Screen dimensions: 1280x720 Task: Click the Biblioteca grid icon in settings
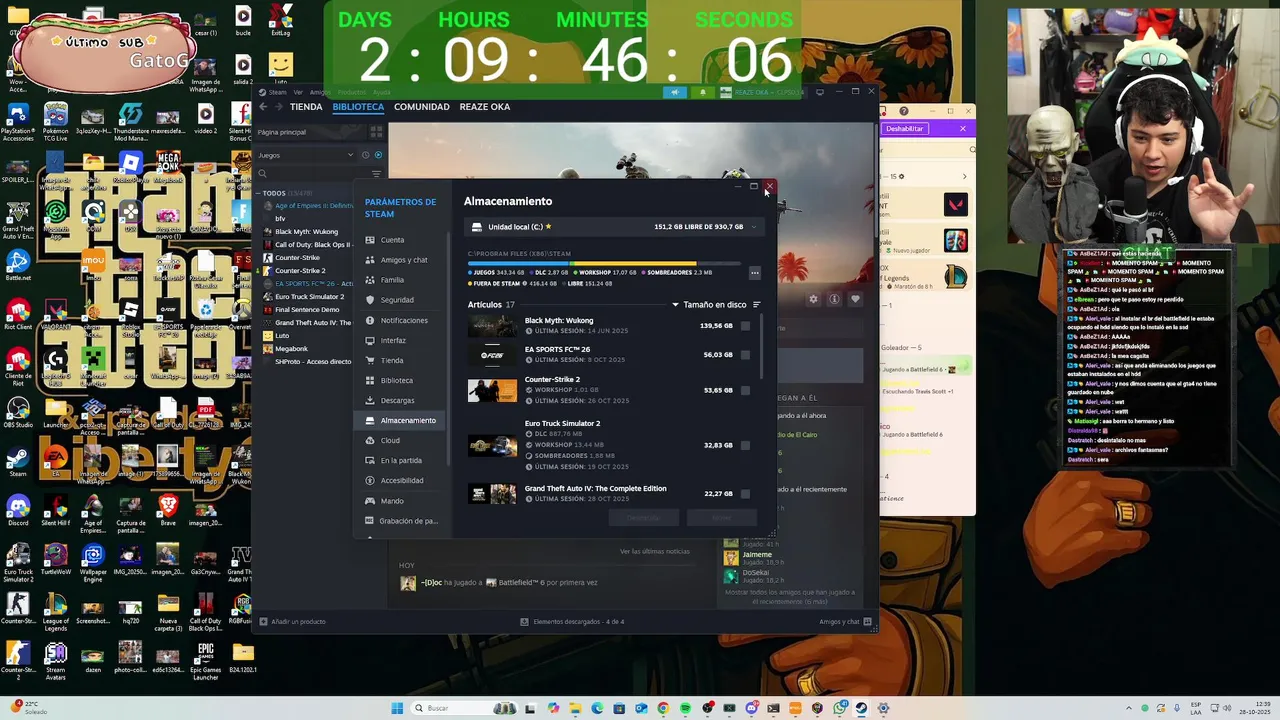pyautogui.click(x=370, y=380)
